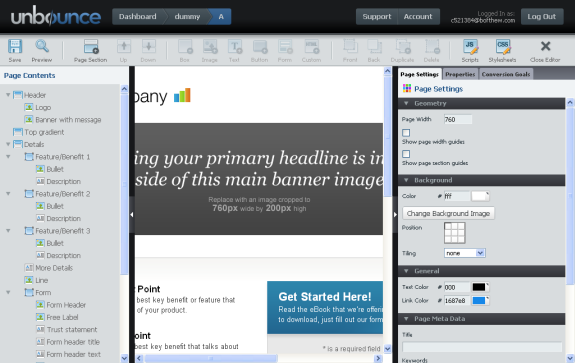This screenshot has height=363, width=575.
Task: Collapse right panel with arrow handle
Action: [x=395, y=214]
